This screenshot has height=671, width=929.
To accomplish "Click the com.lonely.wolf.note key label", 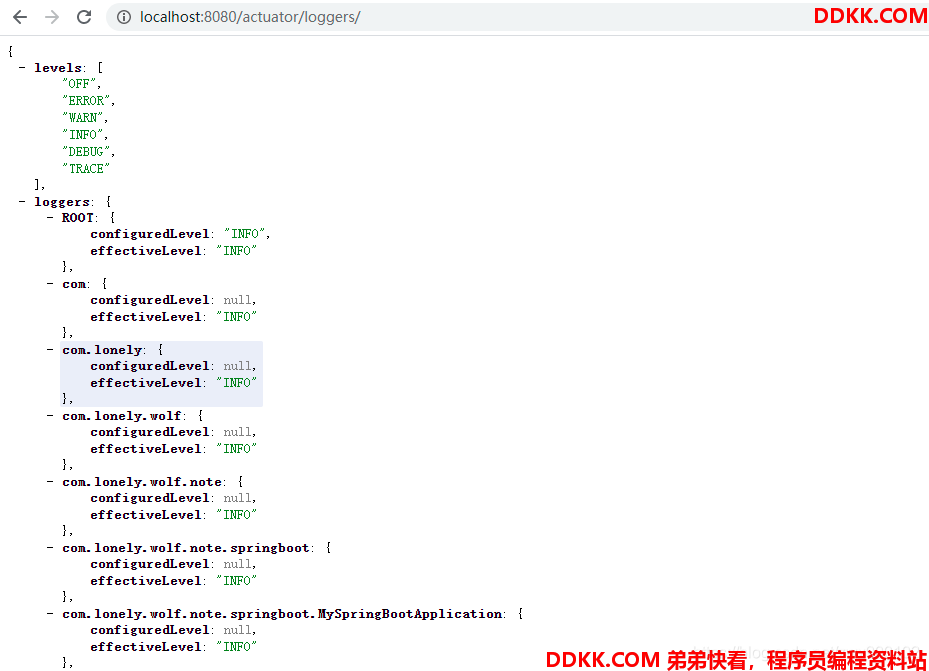I will (x=142, y=482).
